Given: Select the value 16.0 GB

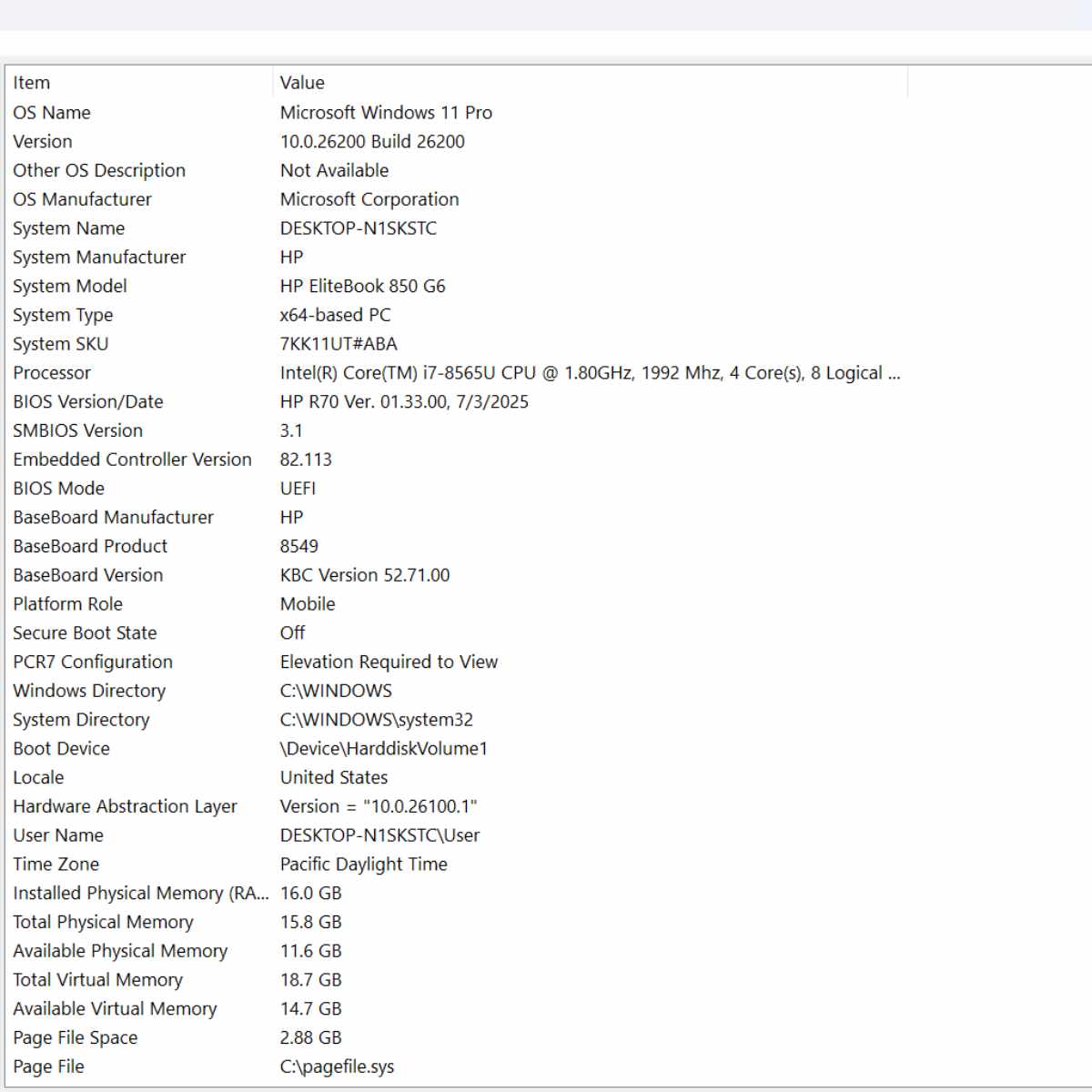Looking at the screenshot, I should click(311, 894).
